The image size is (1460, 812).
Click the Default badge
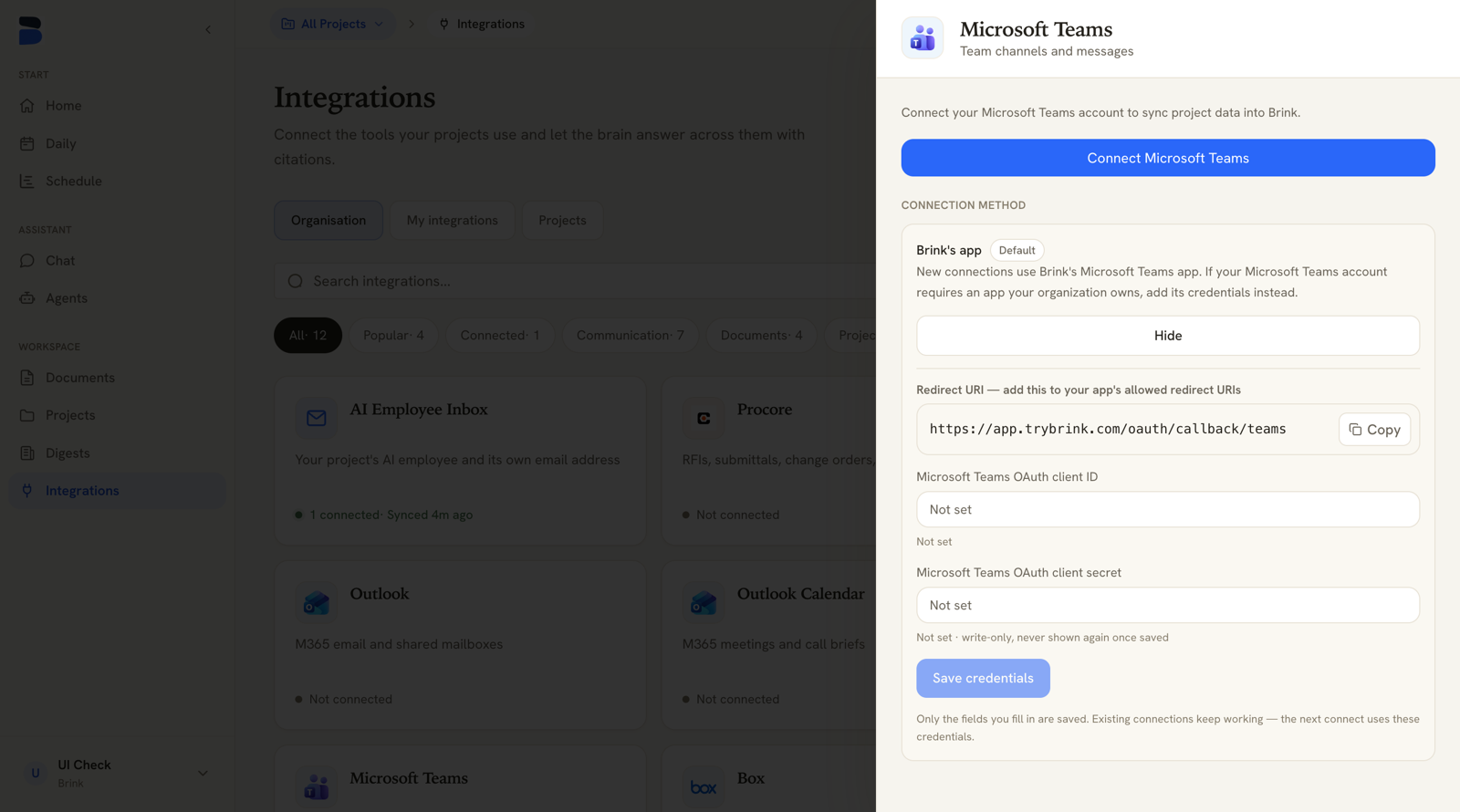tap(1017, 250)
